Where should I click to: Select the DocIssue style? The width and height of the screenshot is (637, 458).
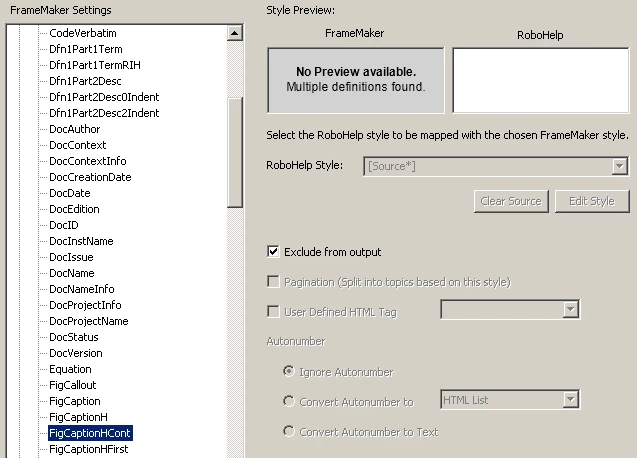point(72,257)
